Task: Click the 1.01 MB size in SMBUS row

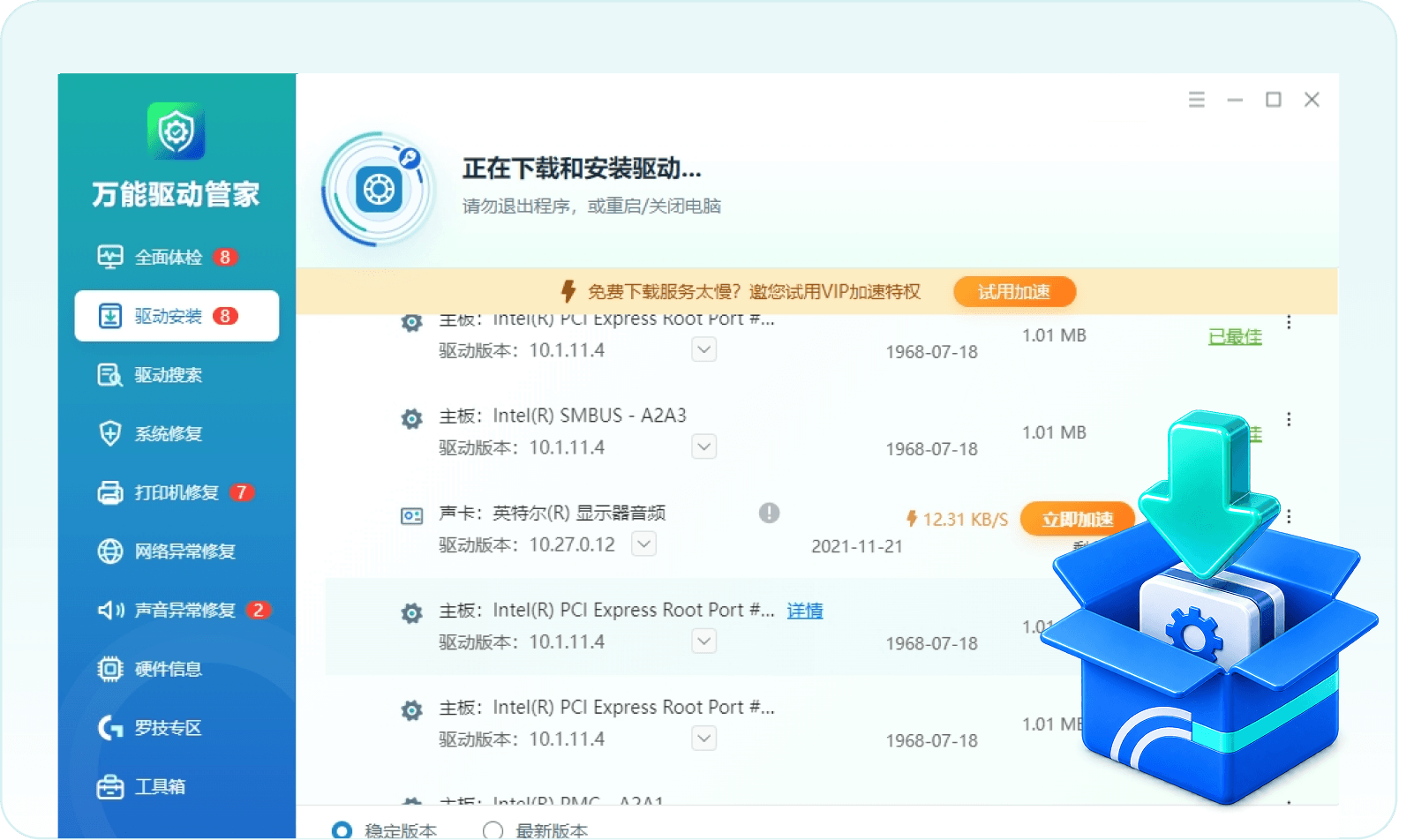Action: [x=1054, y=432]
